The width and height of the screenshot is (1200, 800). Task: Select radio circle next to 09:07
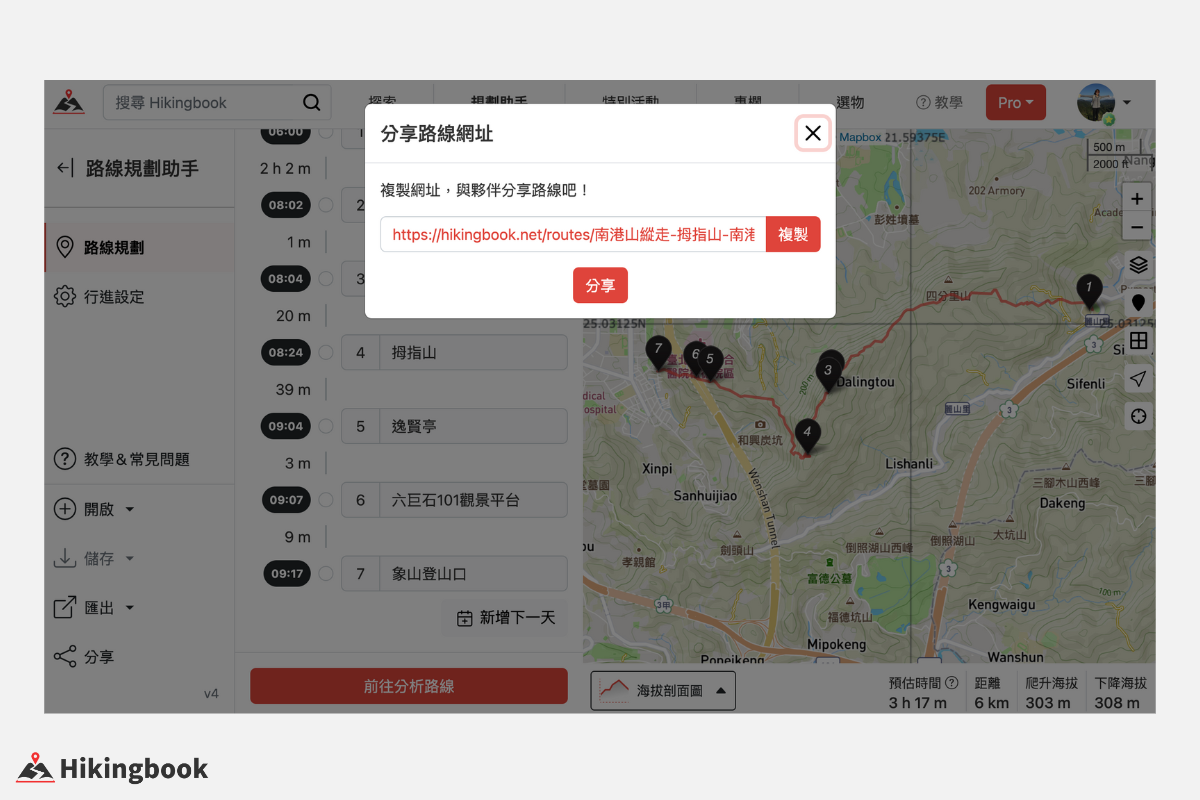[x=325, y=499]
